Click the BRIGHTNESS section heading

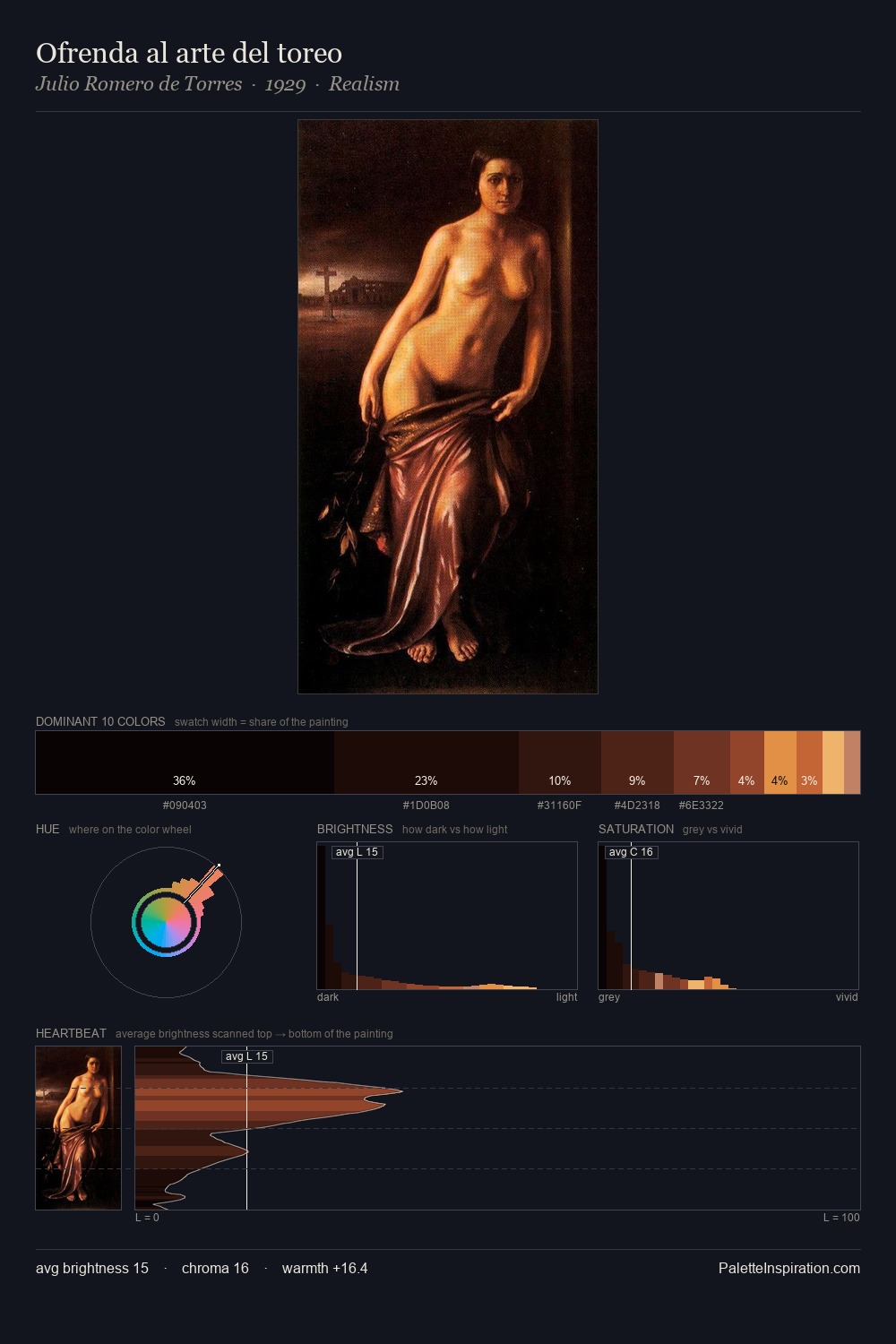coord(355,829)
